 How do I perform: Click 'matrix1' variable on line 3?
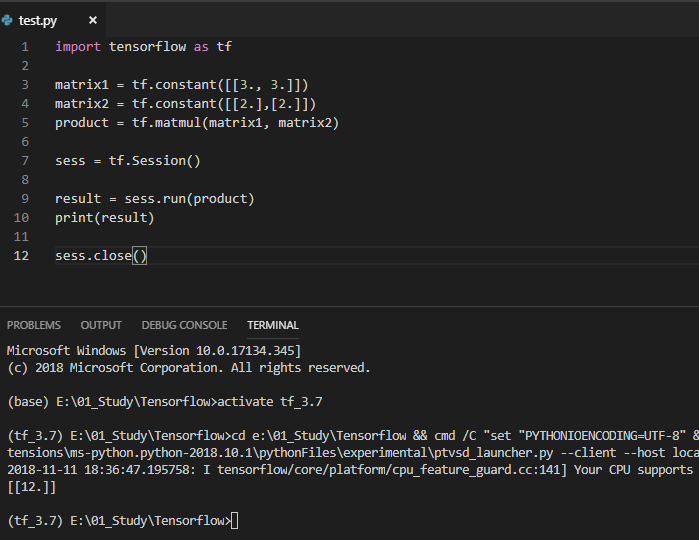click(x=82, y=85)
